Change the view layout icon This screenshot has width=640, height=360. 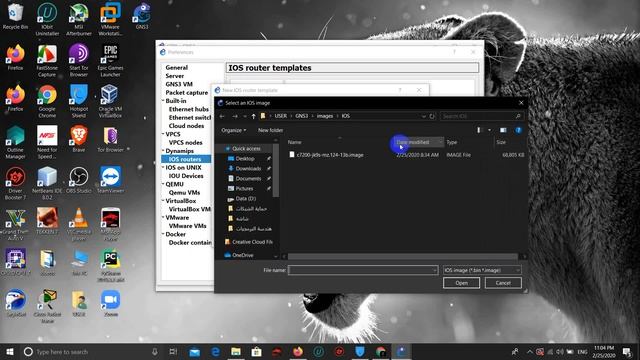(x=480, y=130)
